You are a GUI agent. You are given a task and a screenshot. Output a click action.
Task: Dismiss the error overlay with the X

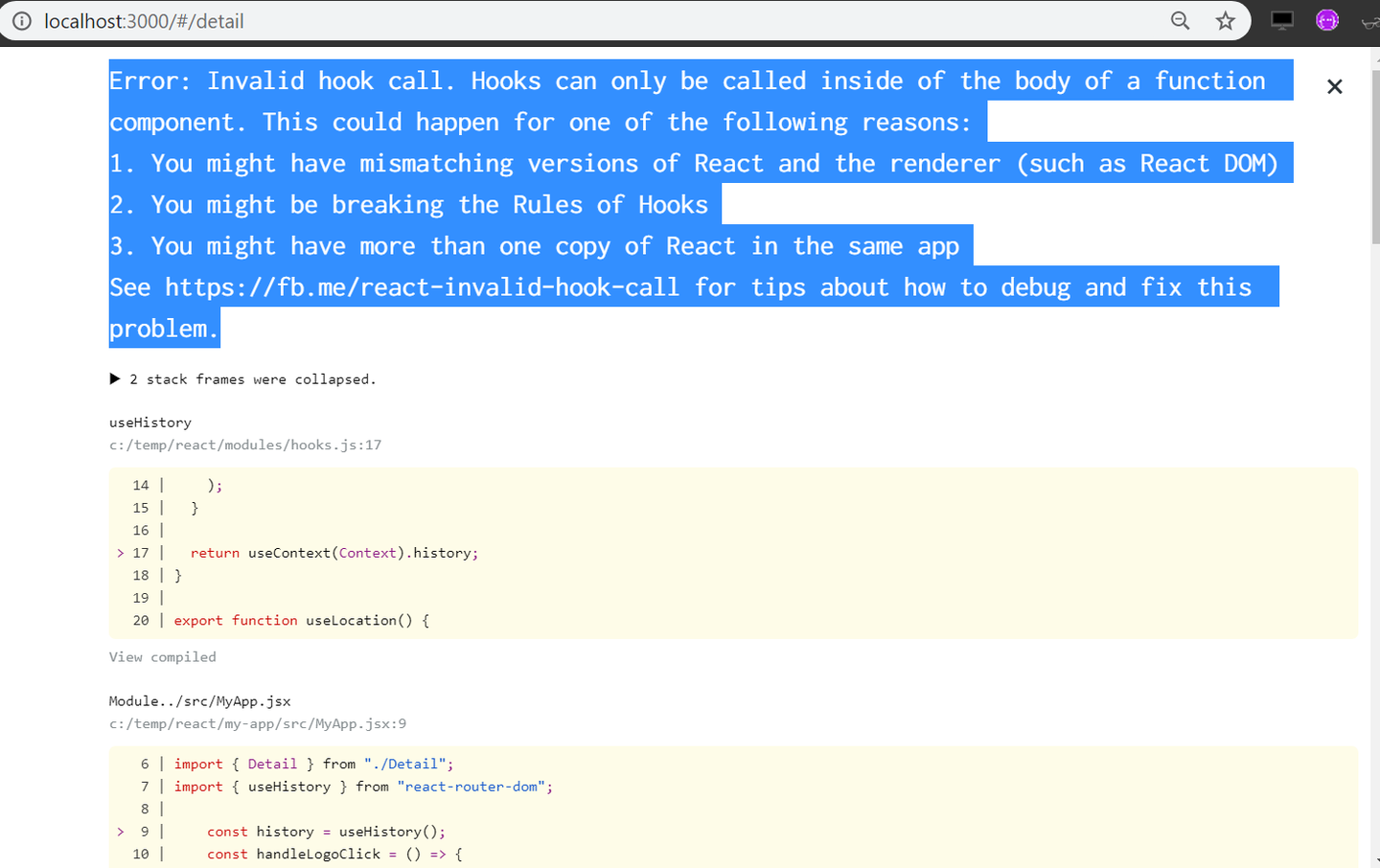coord(1335,86)
